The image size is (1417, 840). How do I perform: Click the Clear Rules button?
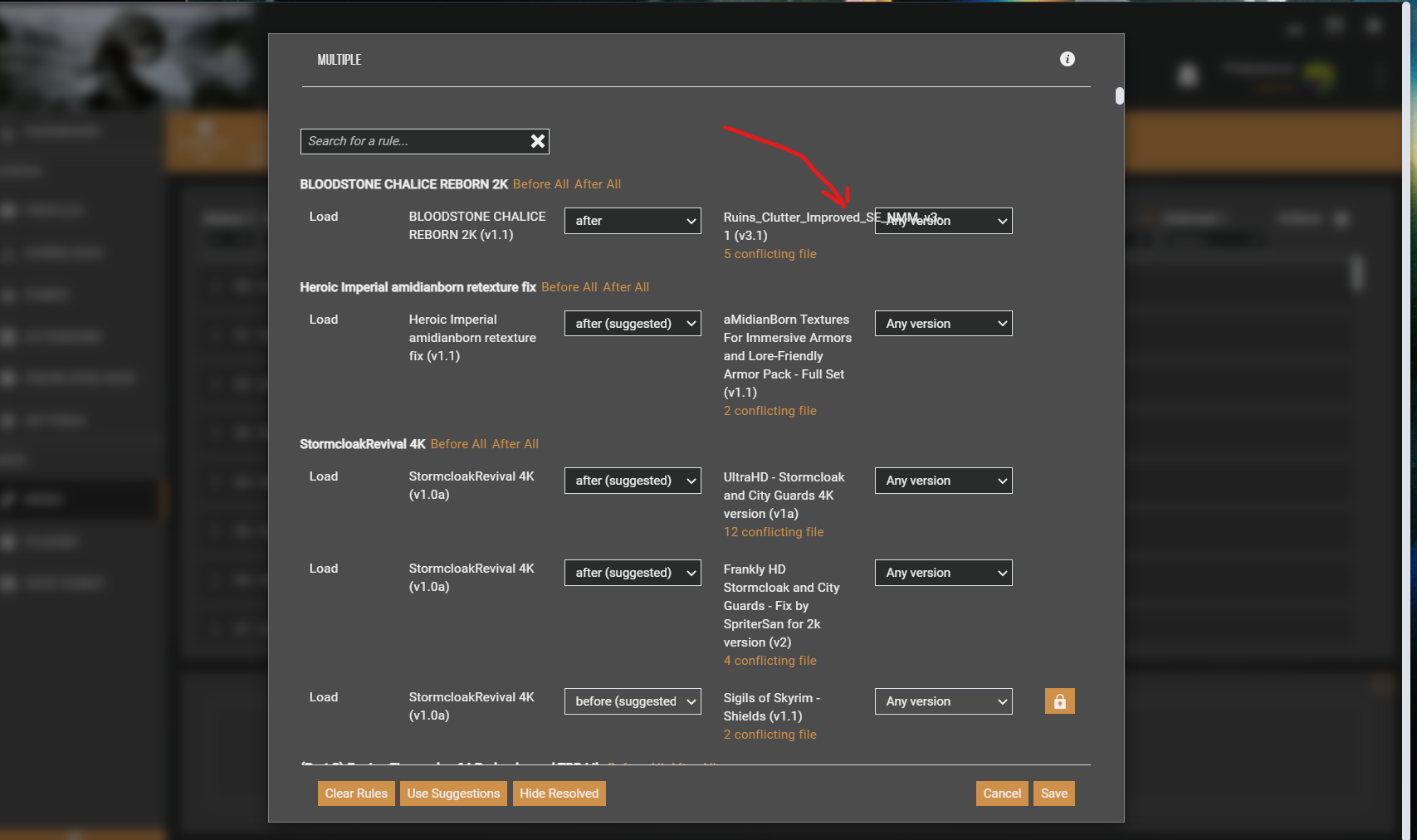356,793
